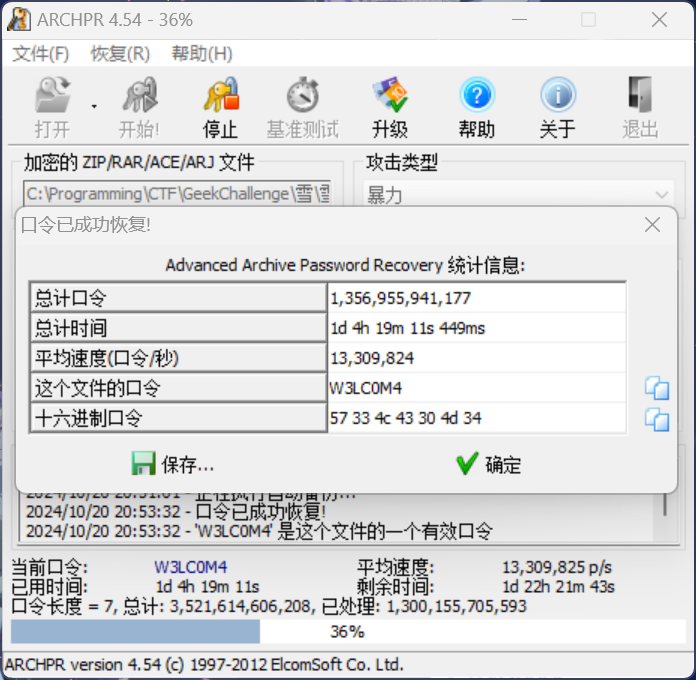Viewport: 696px width, 680px height.
Task: Click the ARCHPR version status bar text
Action: pos(204,664)
